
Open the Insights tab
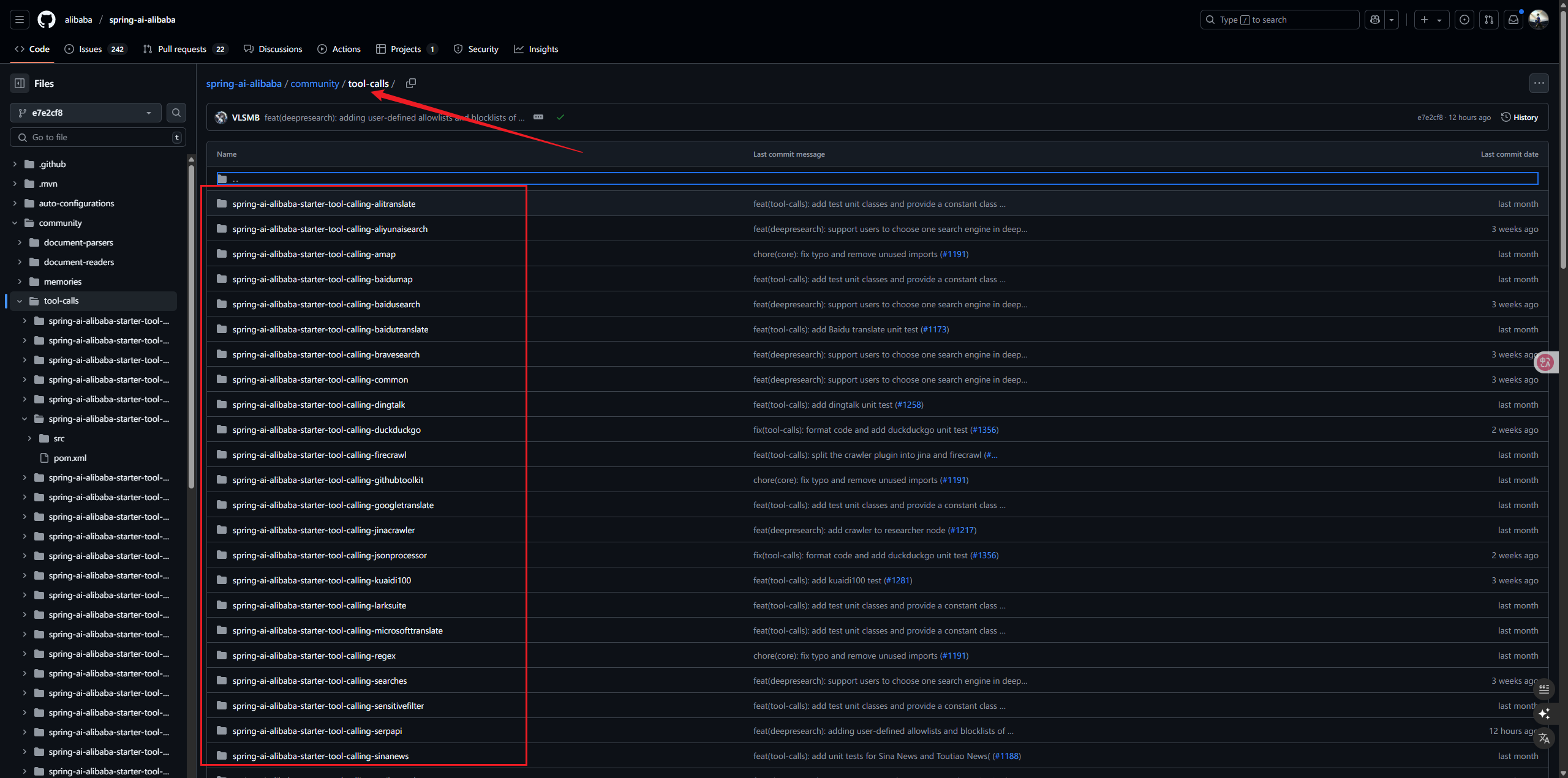click(x=537, y=49)
